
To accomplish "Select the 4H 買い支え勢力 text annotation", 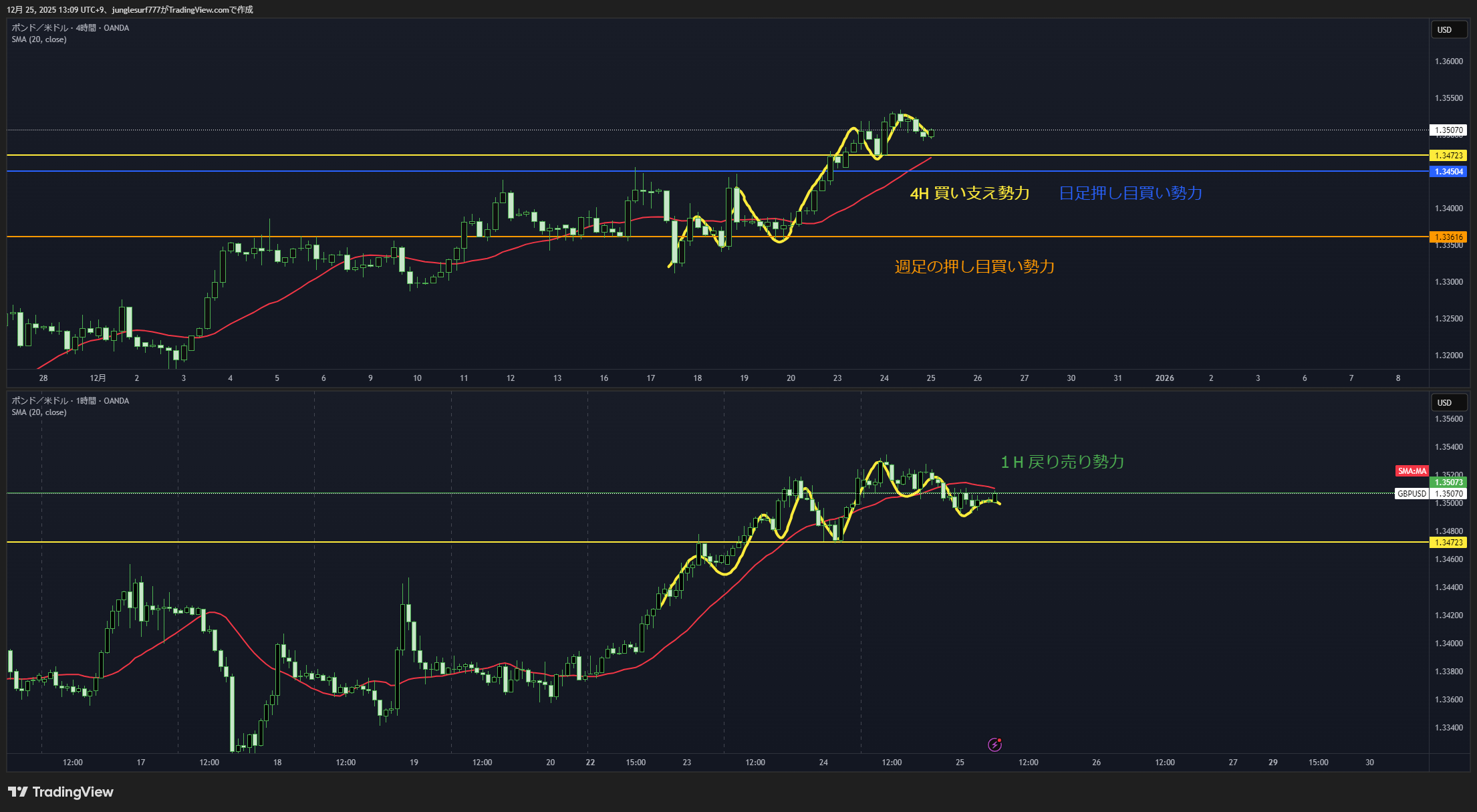I will (969, 194).
